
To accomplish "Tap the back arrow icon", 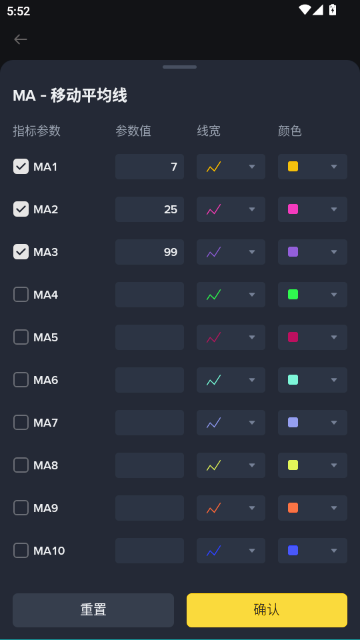I will pos(20,39).
